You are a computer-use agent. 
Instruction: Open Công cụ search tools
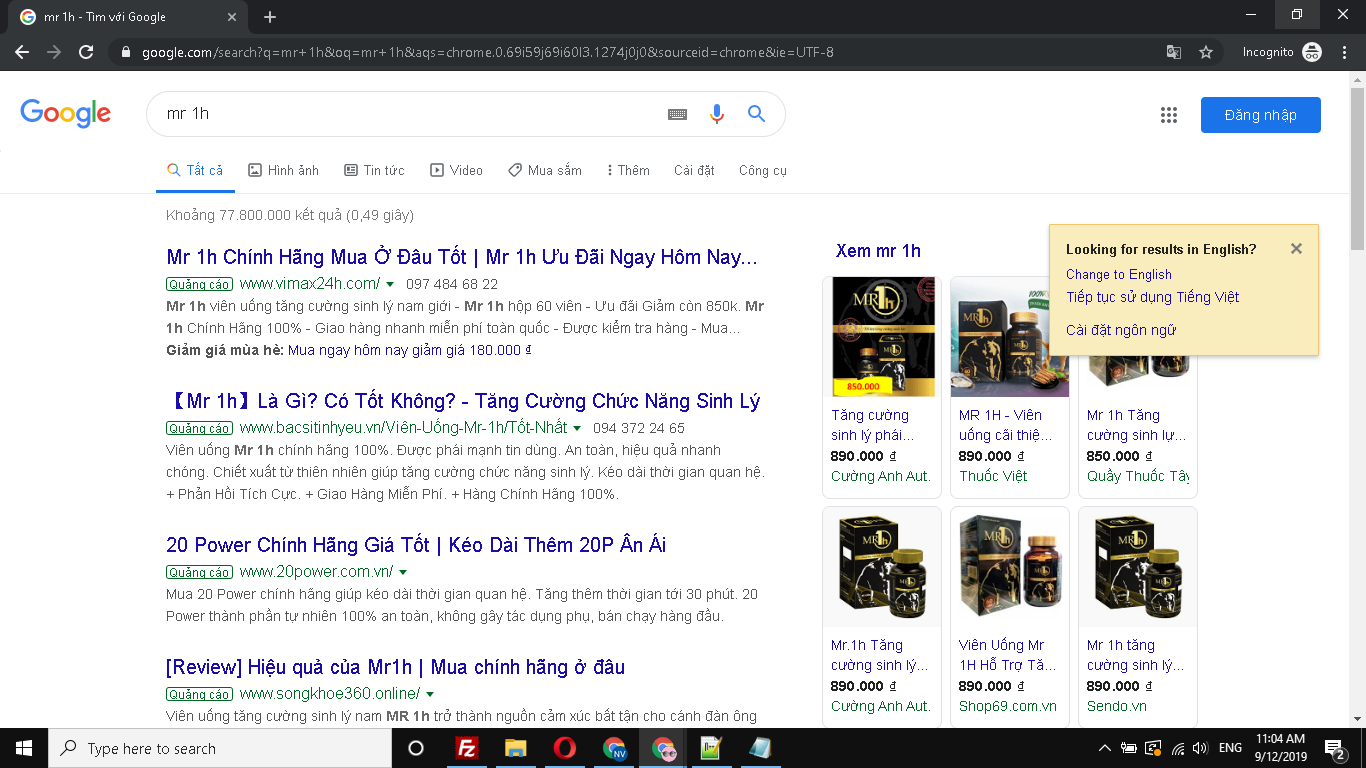(763, 170)
